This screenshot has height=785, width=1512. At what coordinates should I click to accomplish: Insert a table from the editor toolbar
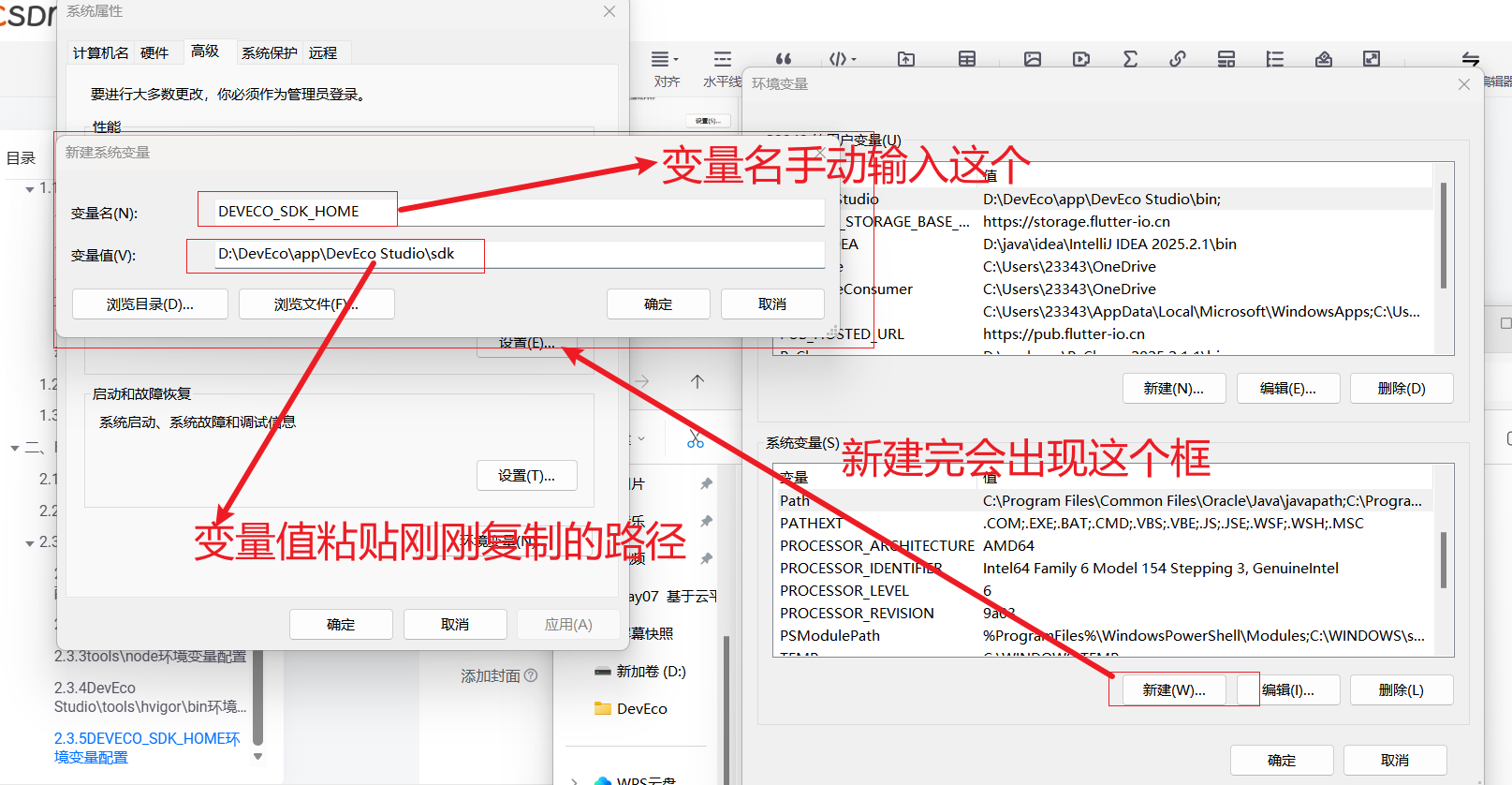(967, 59)
